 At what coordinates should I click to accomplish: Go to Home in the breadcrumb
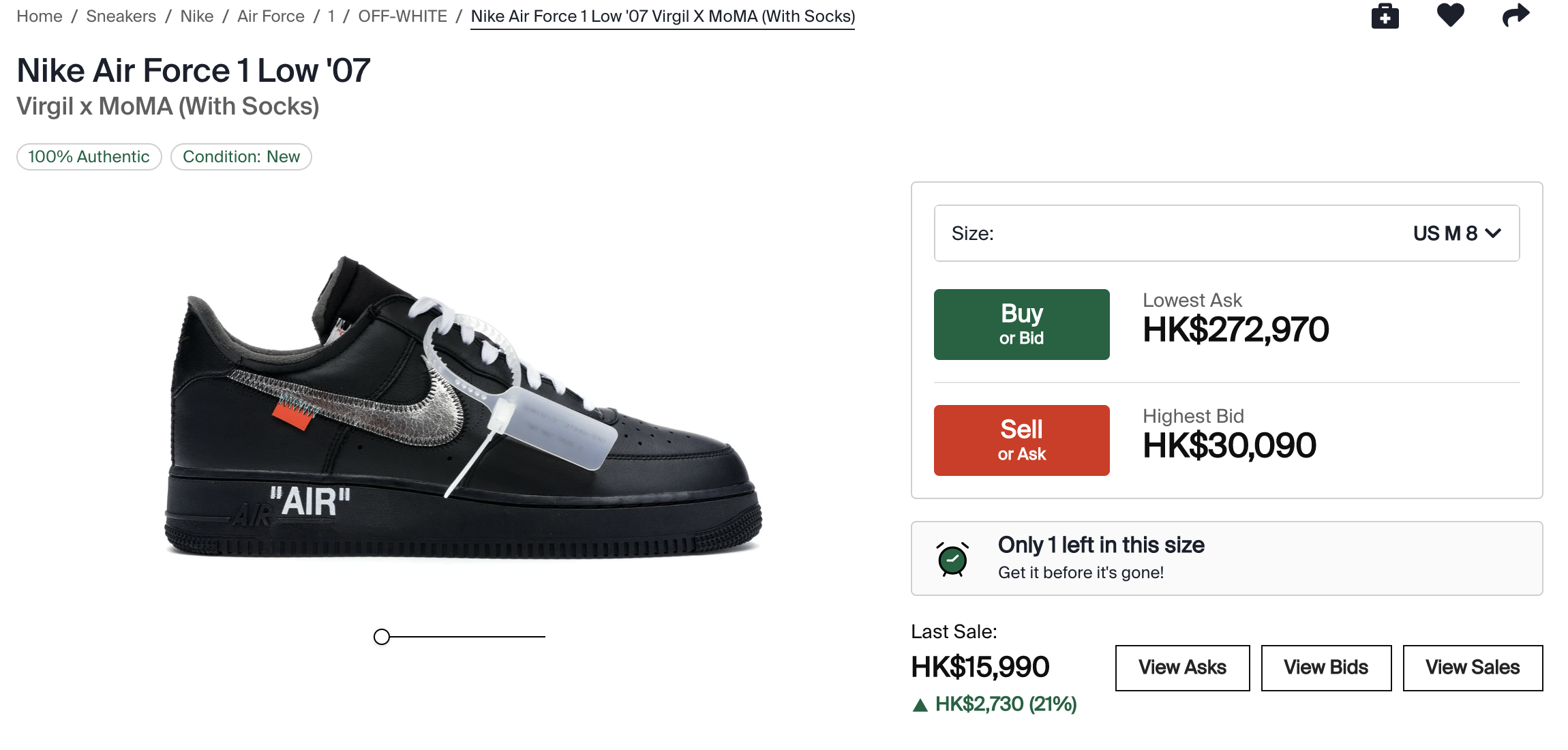pyautogui.click(x=40, y=16)
